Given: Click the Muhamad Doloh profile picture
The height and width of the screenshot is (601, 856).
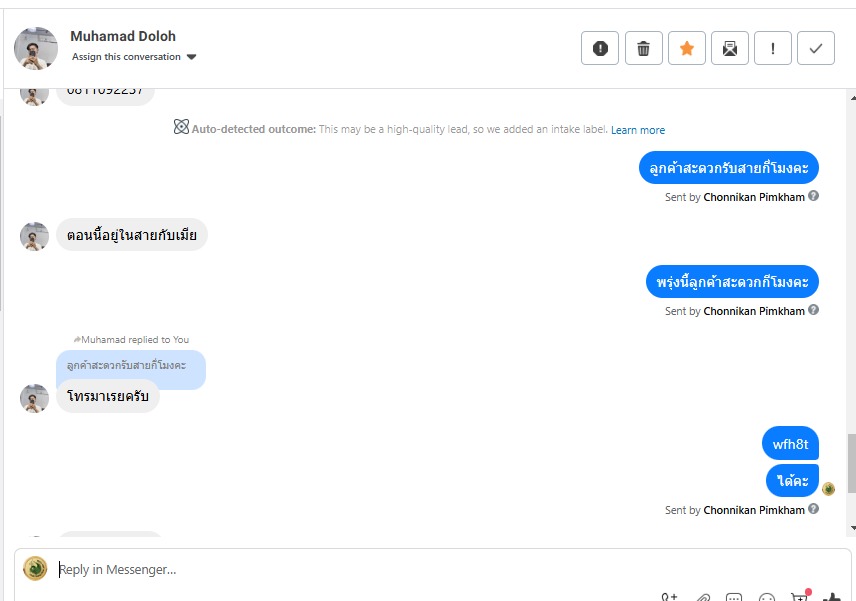Looking at the screenshot, I should pos(36,48).
